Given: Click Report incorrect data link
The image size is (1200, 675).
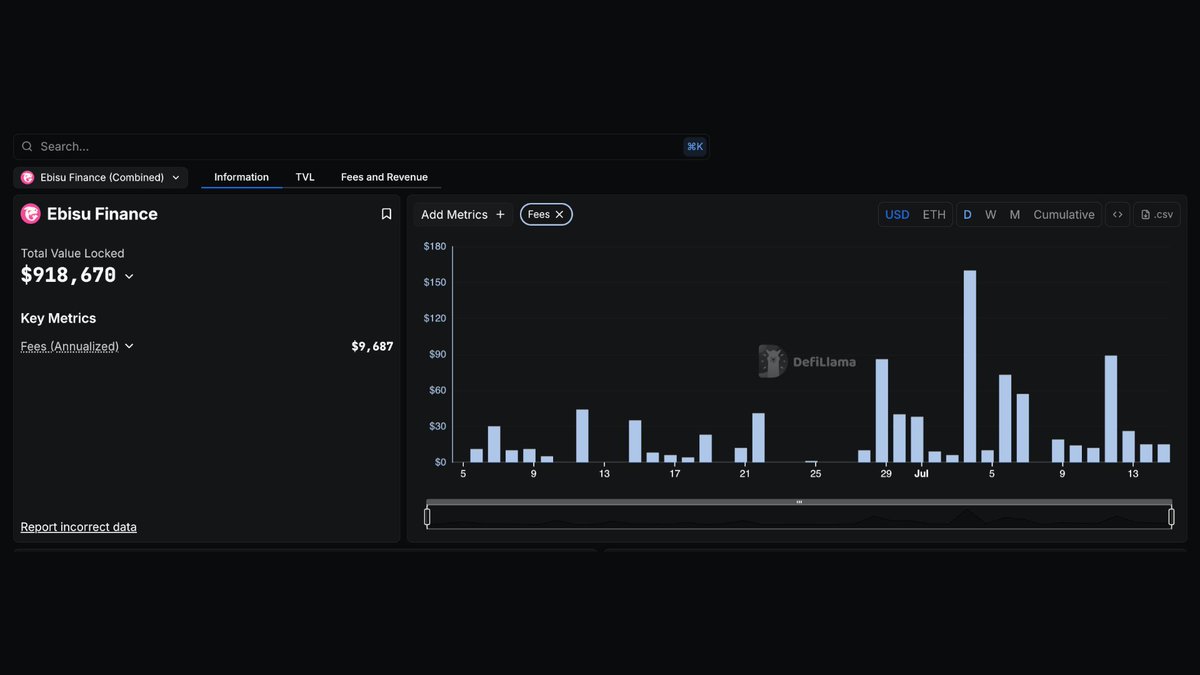Looking at the screenshot, I should point(79,527).
